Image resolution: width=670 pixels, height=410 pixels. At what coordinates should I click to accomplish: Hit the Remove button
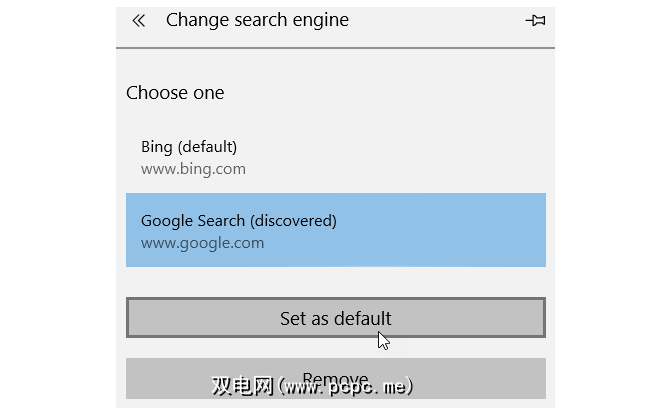[x=335, y=379]
